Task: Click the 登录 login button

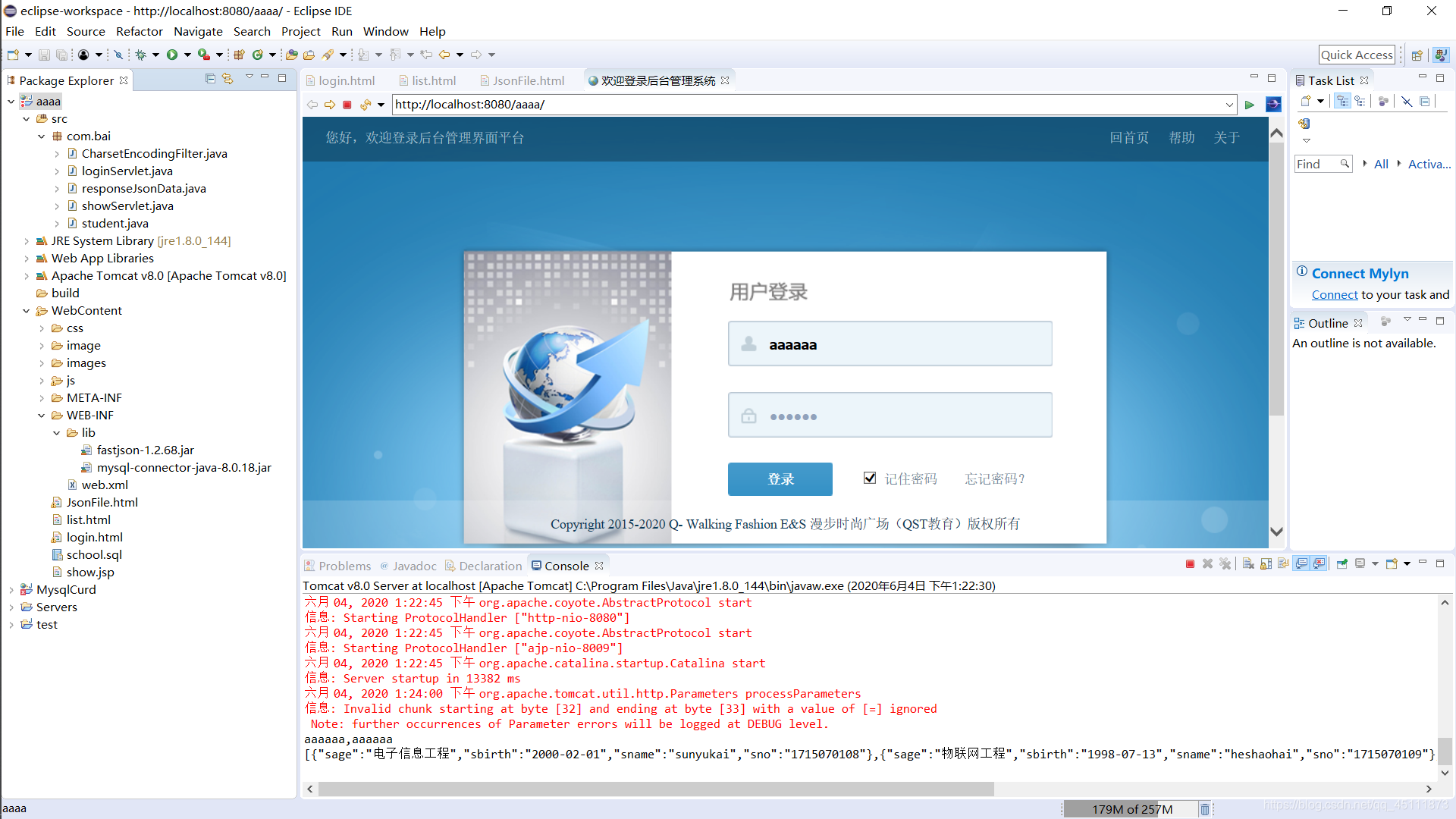Action: tap(780, 479)
